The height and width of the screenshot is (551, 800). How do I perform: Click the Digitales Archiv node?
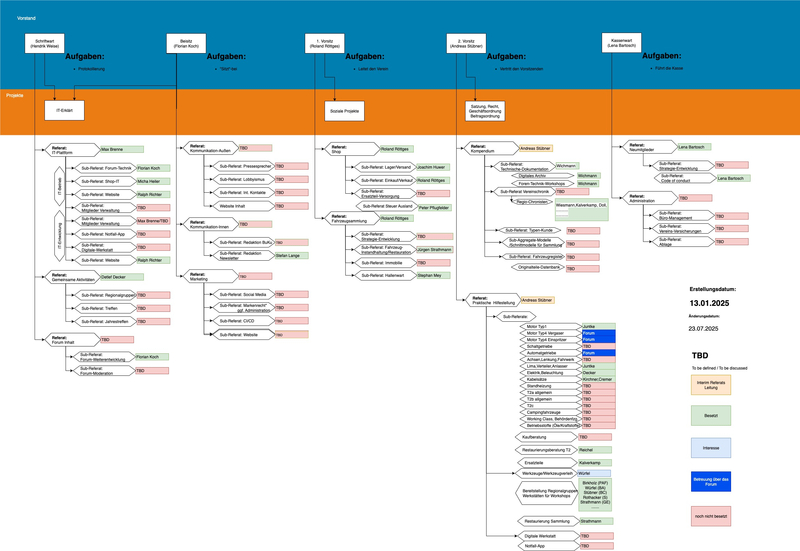[542, 176]
